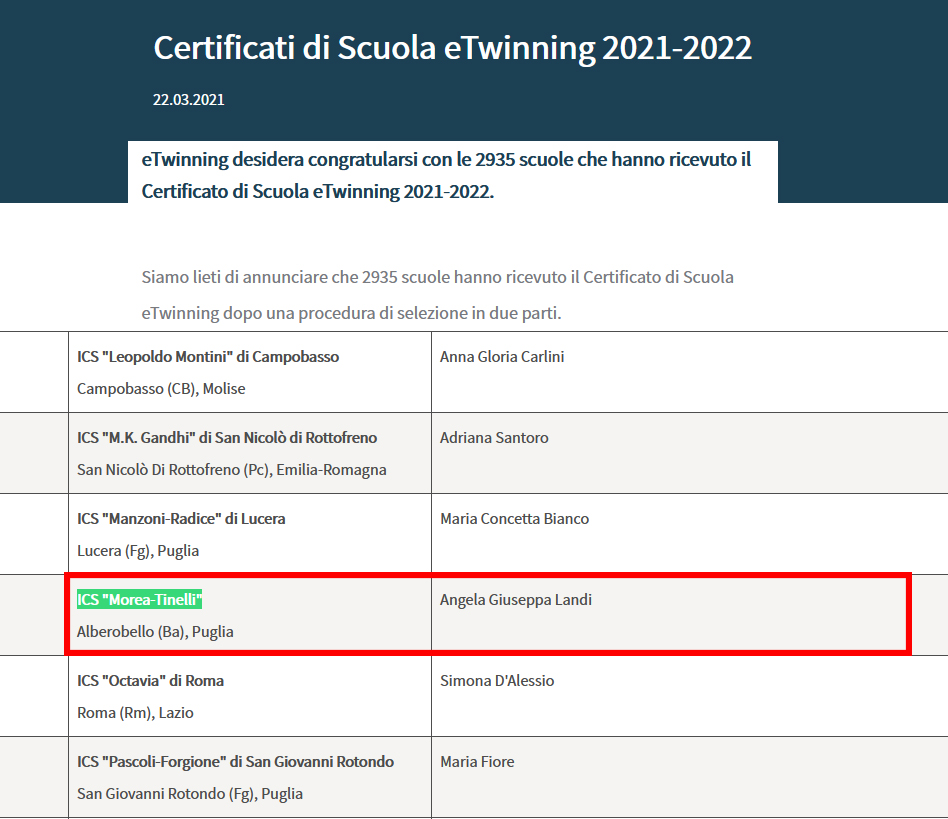
Task: Click location "San Giovanni Rotondo (Fg), Puglia"
Action: (190, 794)
